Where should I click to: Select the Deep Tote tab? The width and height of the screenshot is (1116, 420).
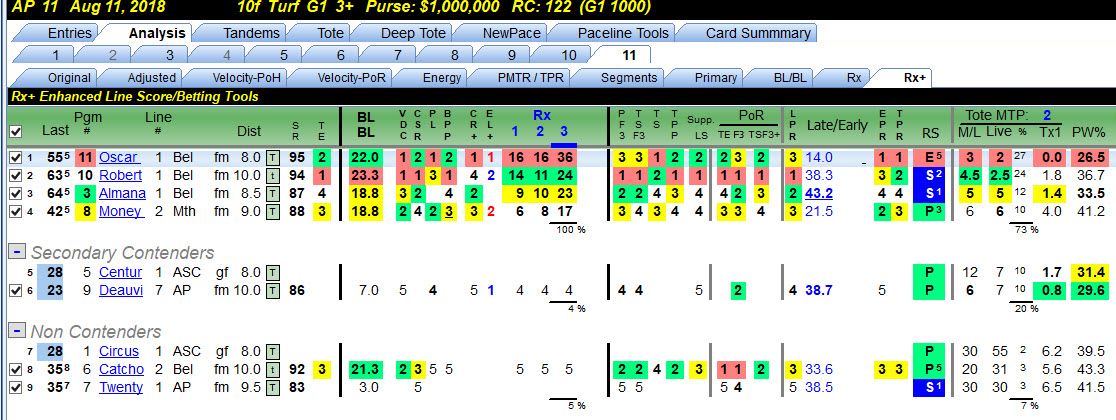(413, 33)
